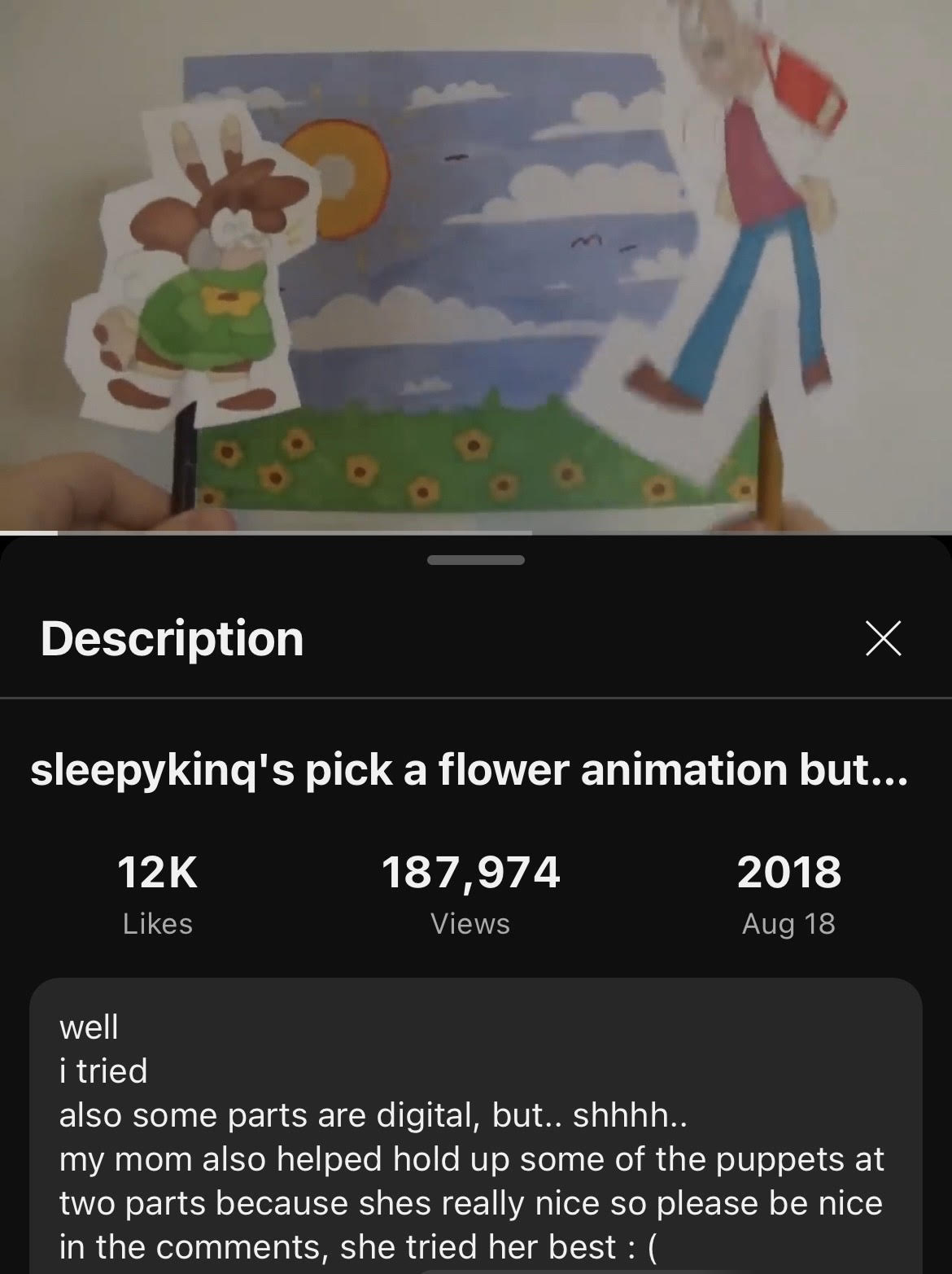Image resolution: width=952 pixels, height=1274 pixels.
Task: Click the "Likes" label
Action: click(x=158, y=923)
